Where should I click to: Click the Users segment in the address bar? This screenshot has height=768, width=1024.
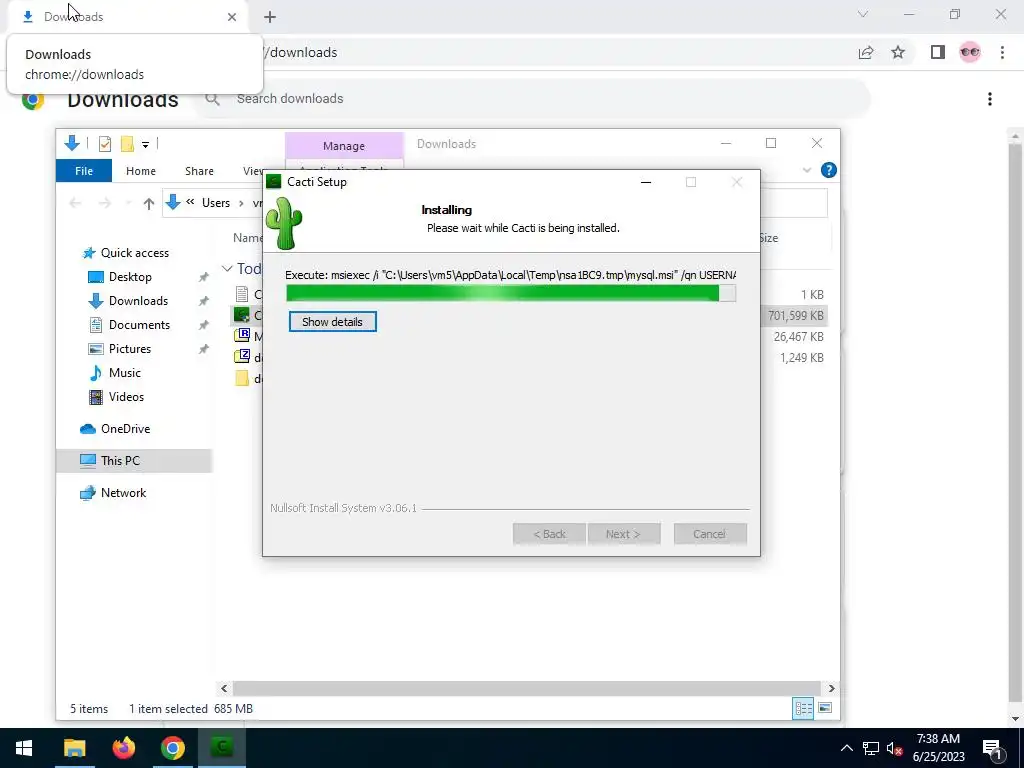pos(216,203)
